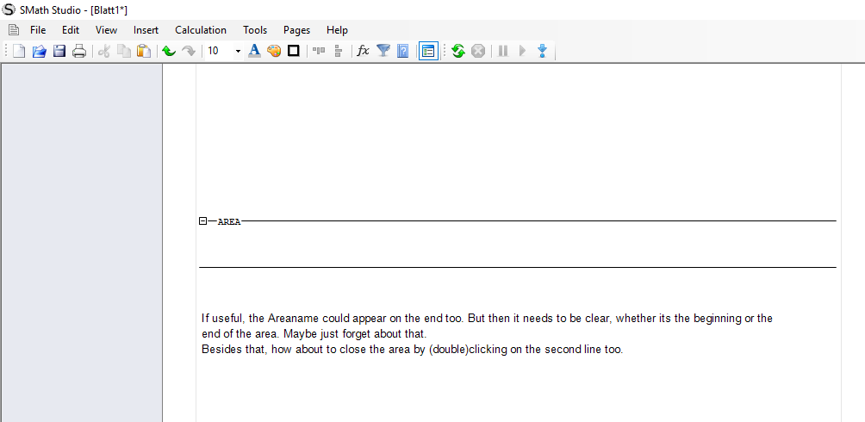Click the border square icon
This screenshot has height=422, width=865.
pyautogui.click(x=294, y=51)
